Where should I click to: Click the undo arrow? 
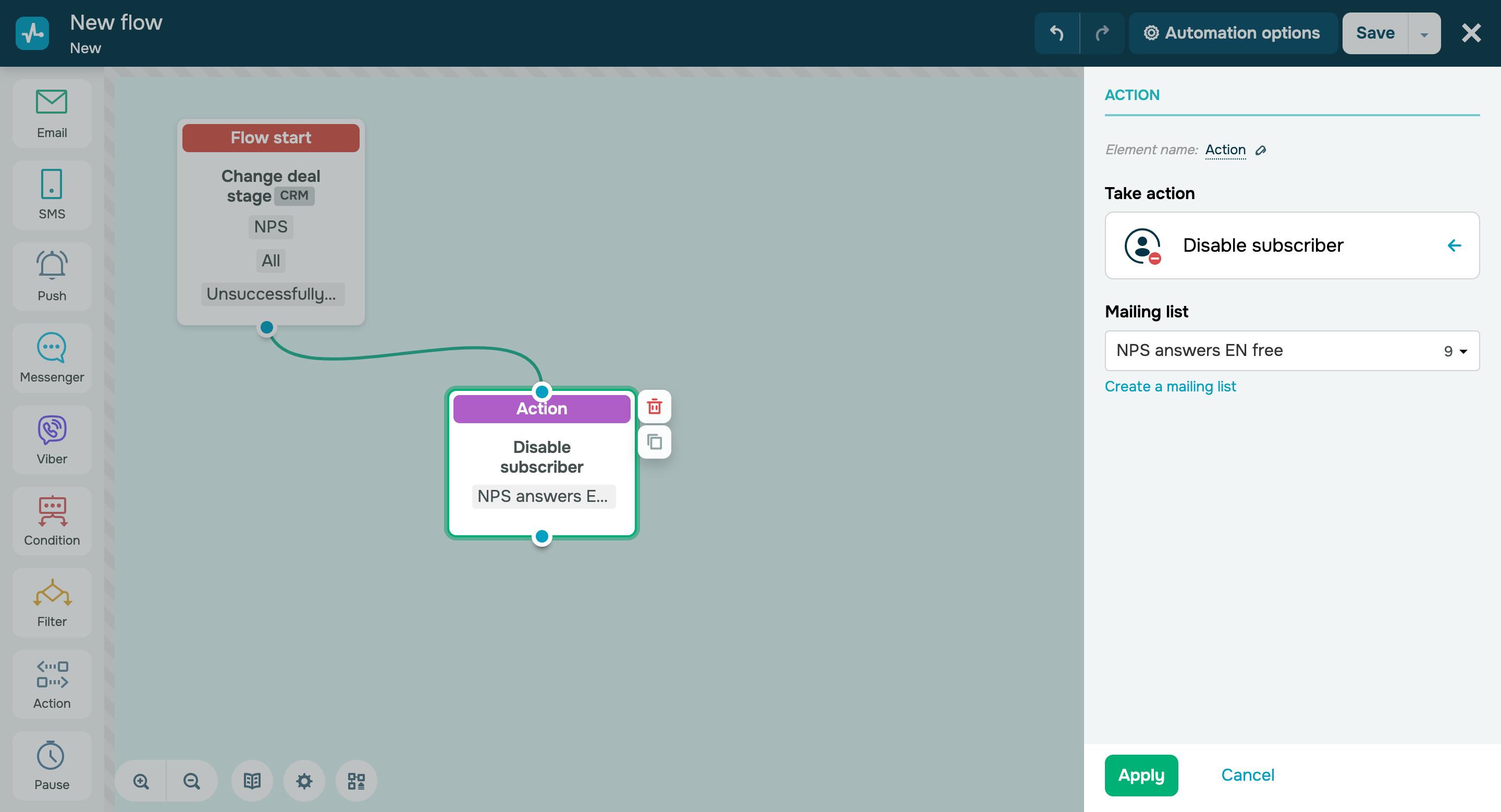pos(1057,33)
